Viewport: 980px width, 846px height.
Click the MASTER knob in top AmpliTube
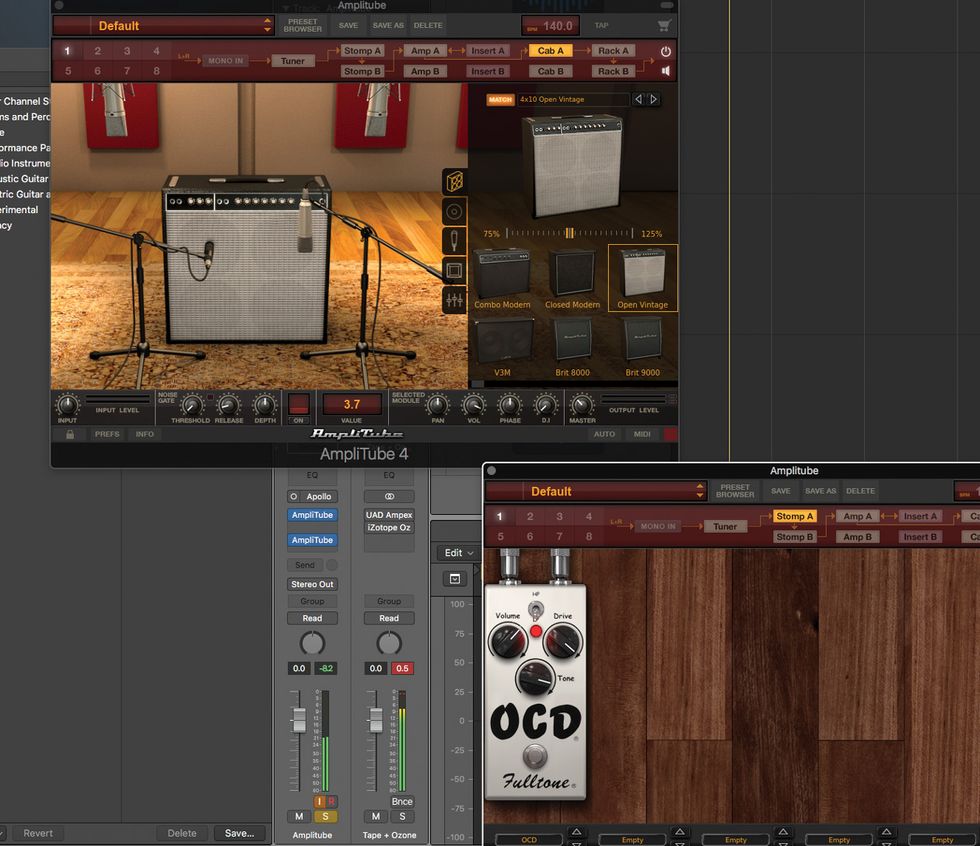[582, 405]
